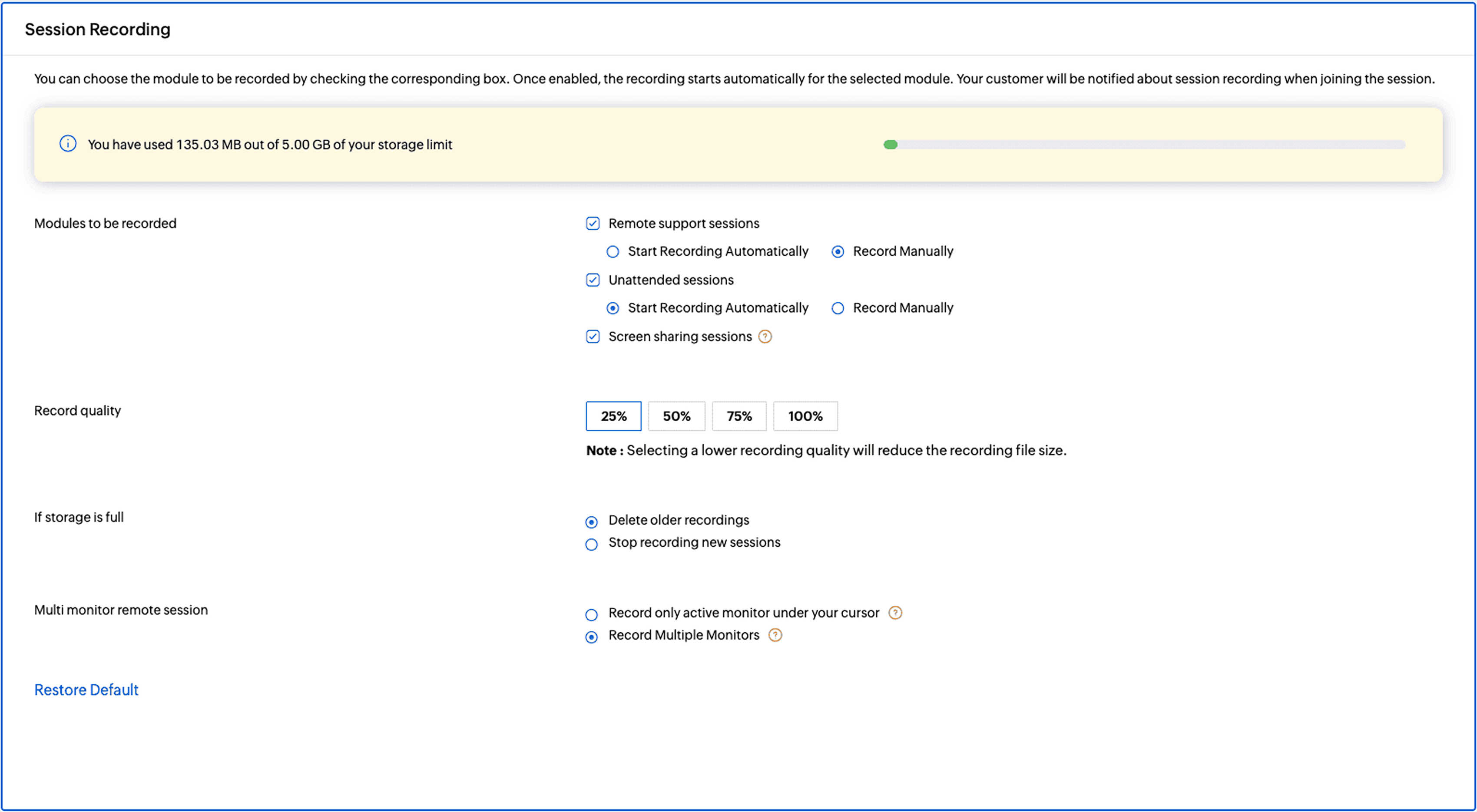Select Start Recording Automatically for remote support sessions
Image resolution: width=1477 pixels, height=812 pixels.
613,251
